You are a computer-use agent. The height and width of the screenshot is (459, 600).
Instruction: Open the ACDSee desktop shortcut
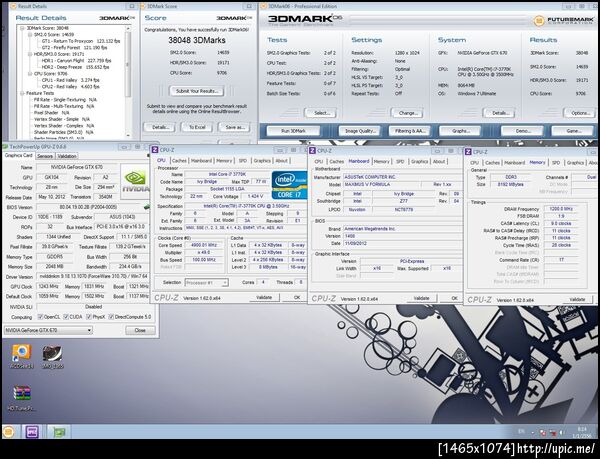pyautogui.click(x=21, y=356)
